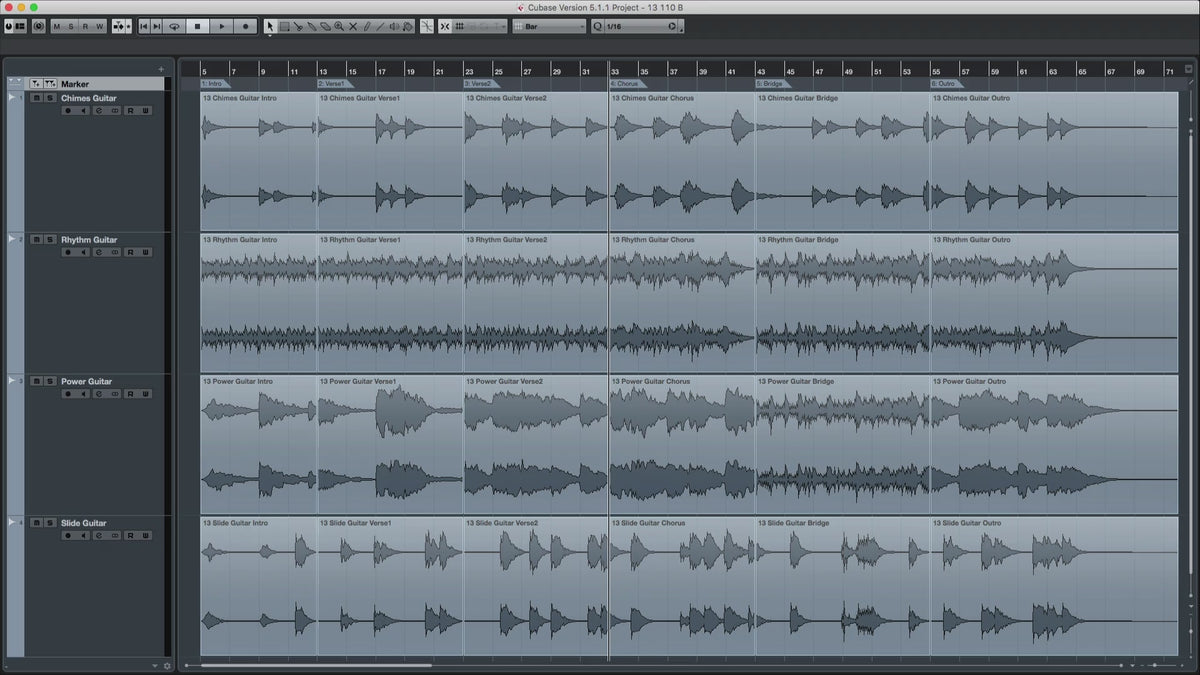1200x675 pixels.
Task: Select the Range Selection tool
Action: pos(284,27)
